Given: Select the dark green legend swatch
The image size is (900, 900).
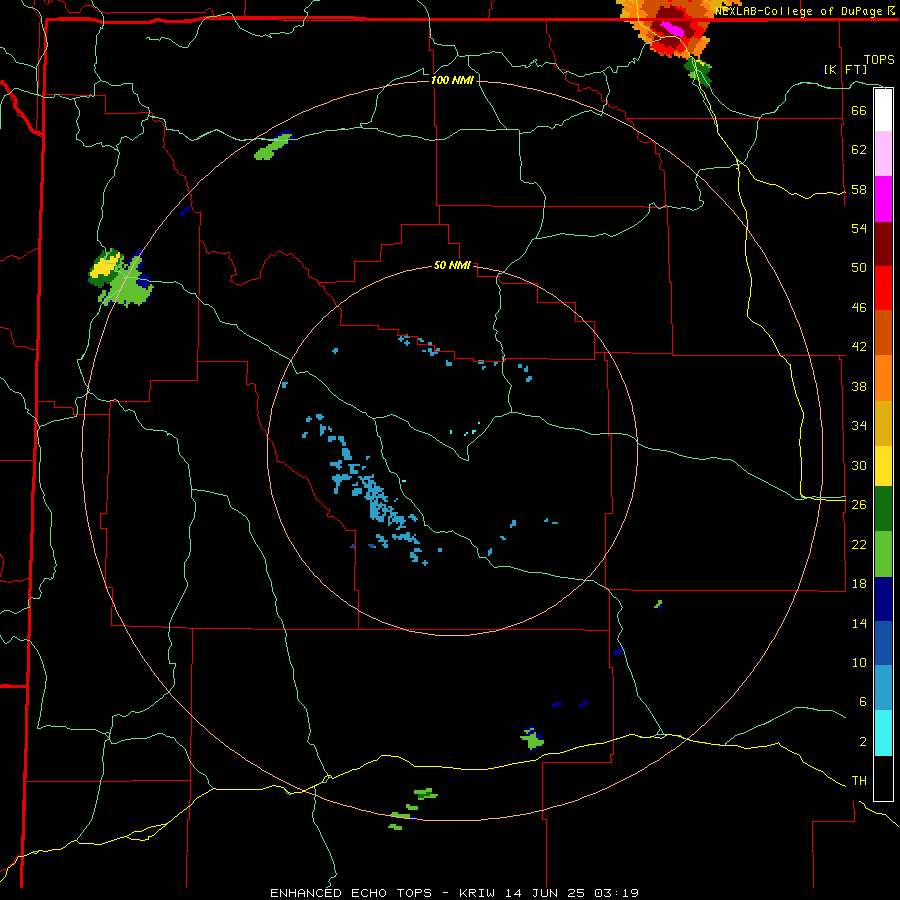Looking at the screenshot, I should click(x=883, y=509).
